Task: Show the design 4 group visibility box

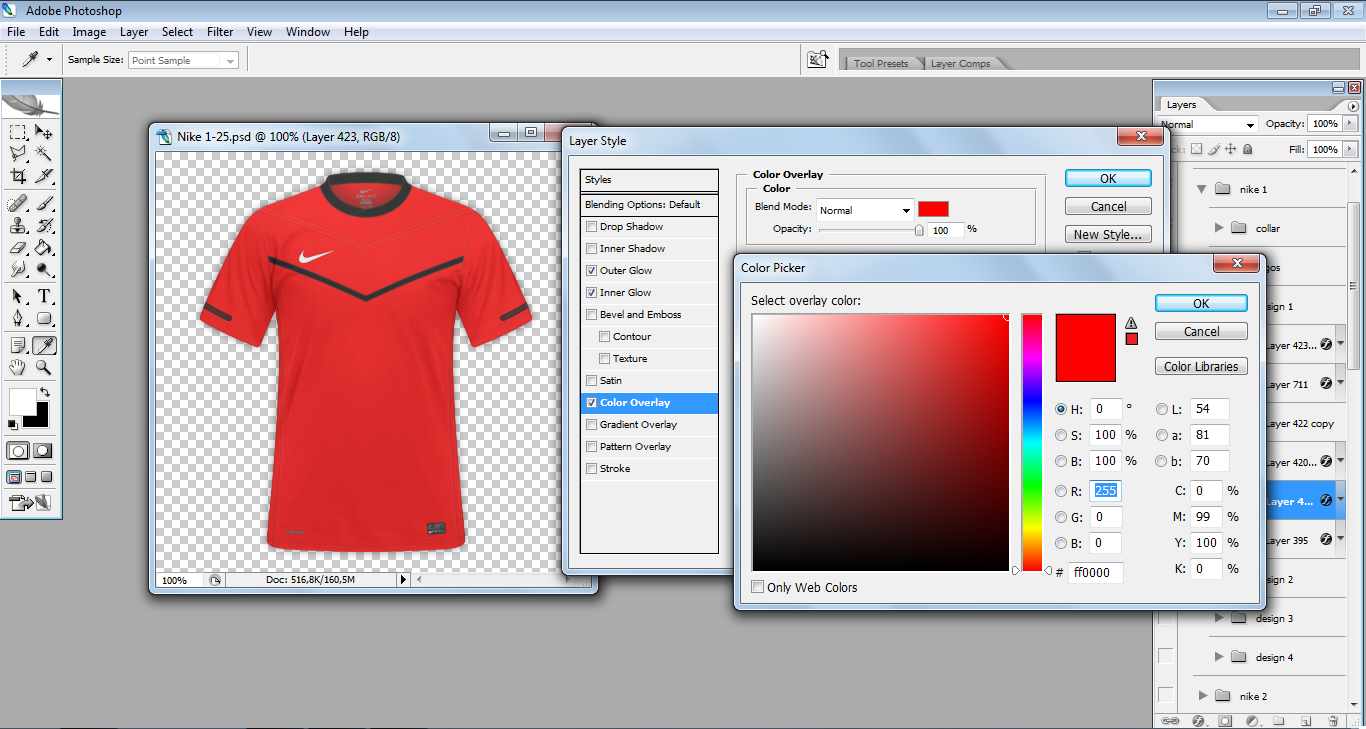Action: [1165, 656]
